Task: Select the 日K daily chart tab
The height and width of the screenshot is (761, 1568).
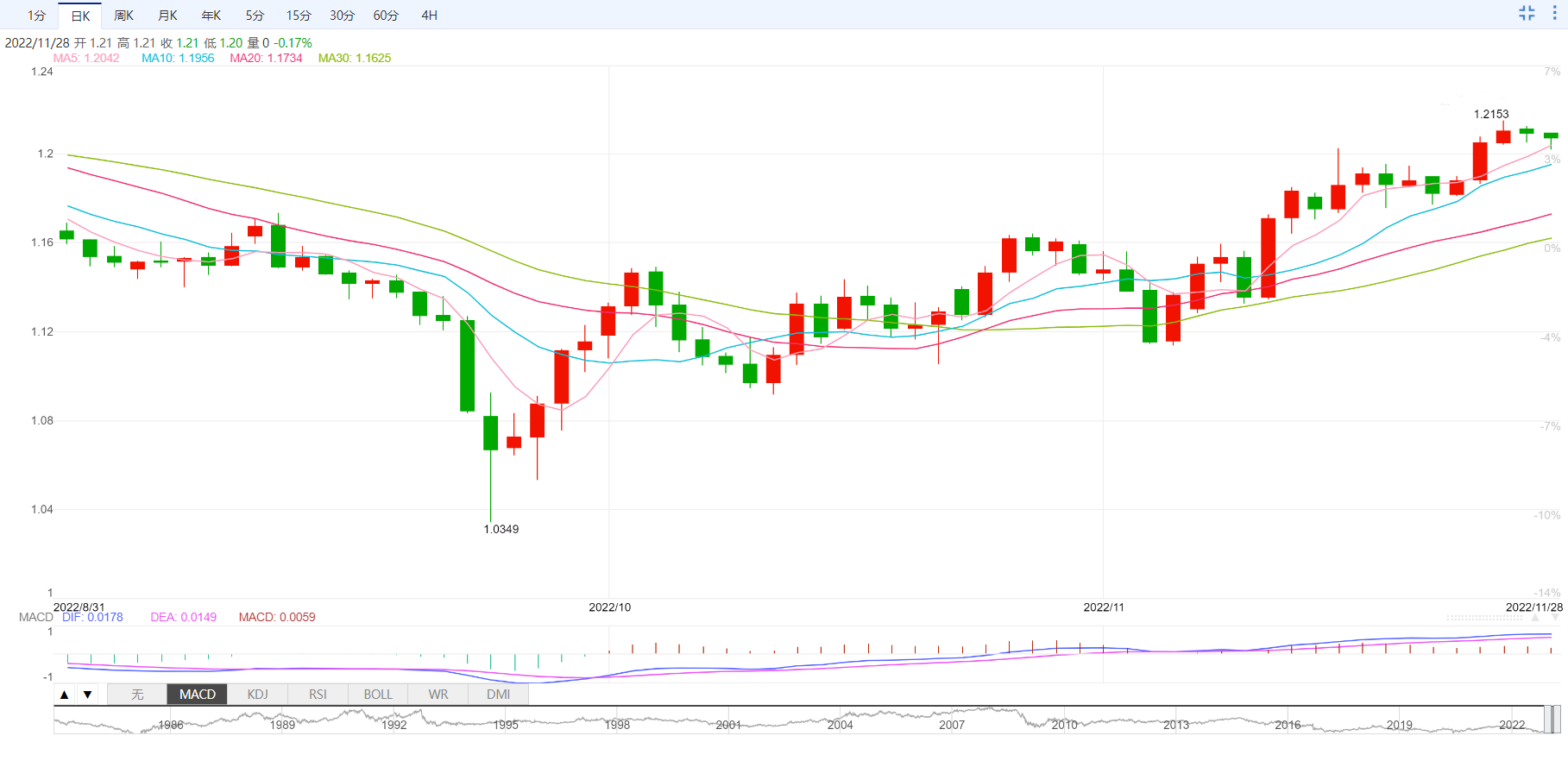Action: click(x=80, y=16)
